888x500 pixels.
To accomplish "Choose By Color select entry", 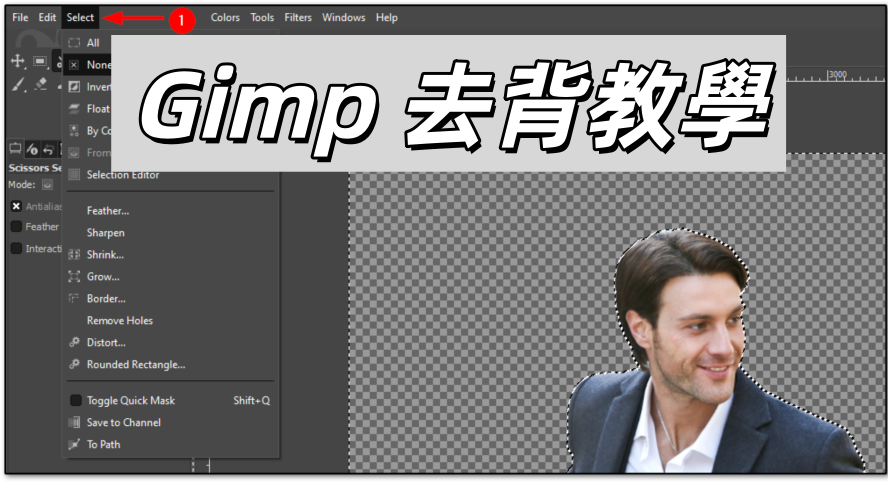I will click(x=88, y=131).
